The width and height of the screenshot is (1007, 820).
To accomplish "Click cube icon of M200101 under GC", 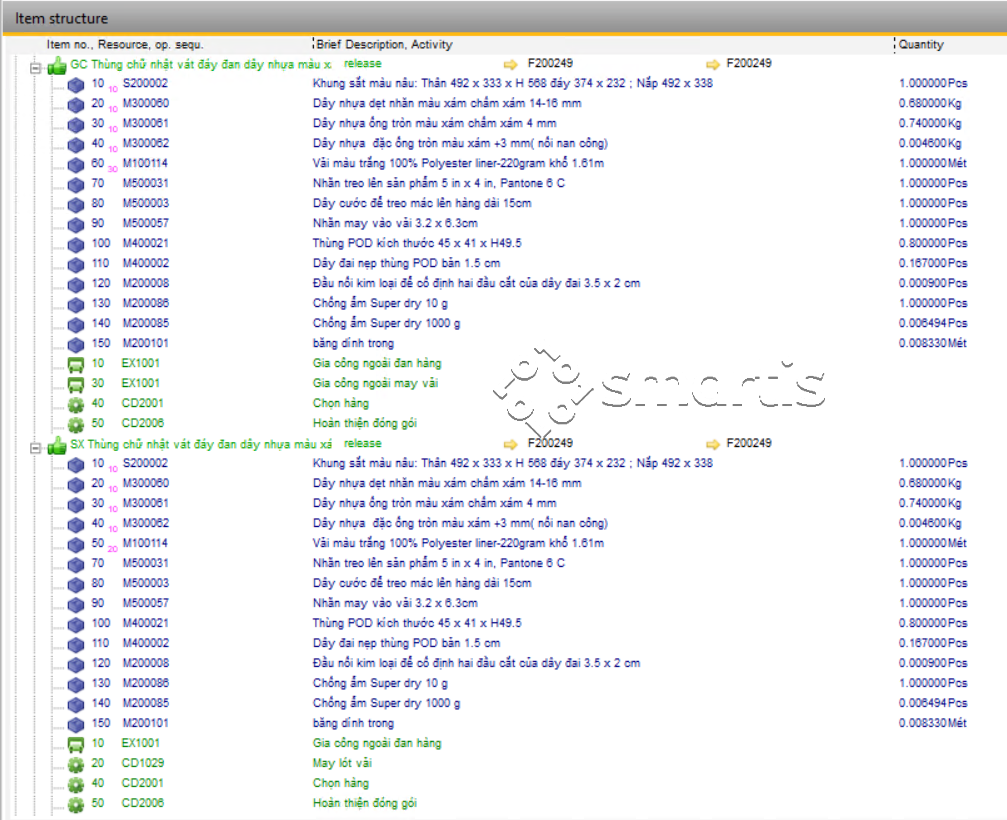I will click(76, 345).
